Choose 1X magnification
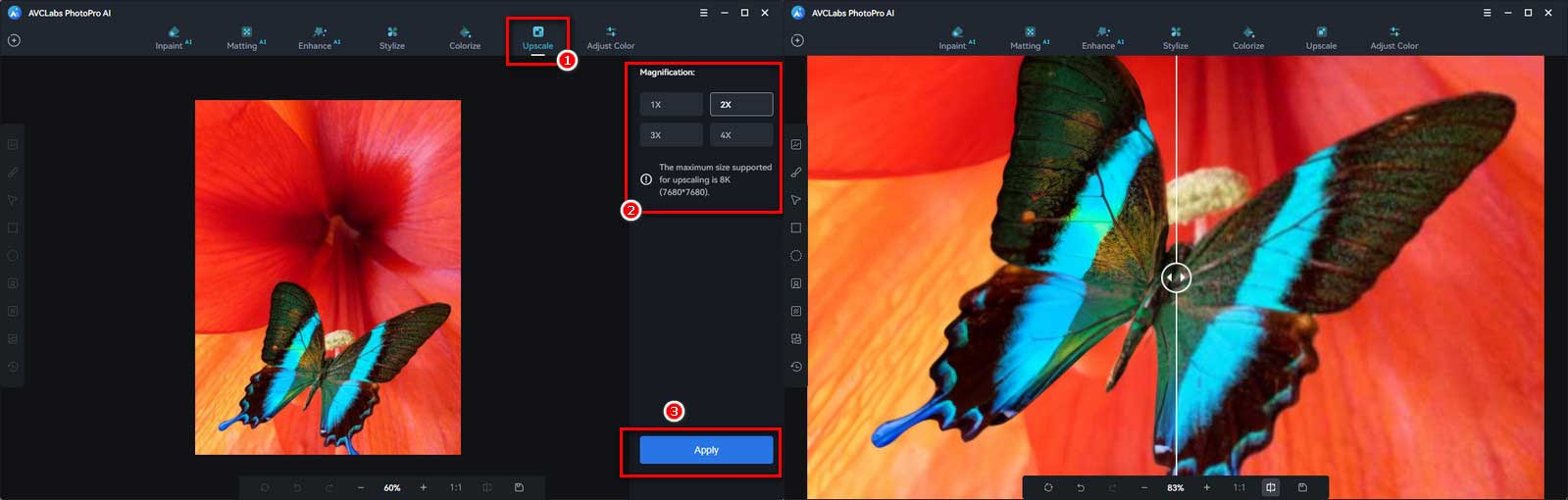This screenshot has width=1568, height=500. 672,104
